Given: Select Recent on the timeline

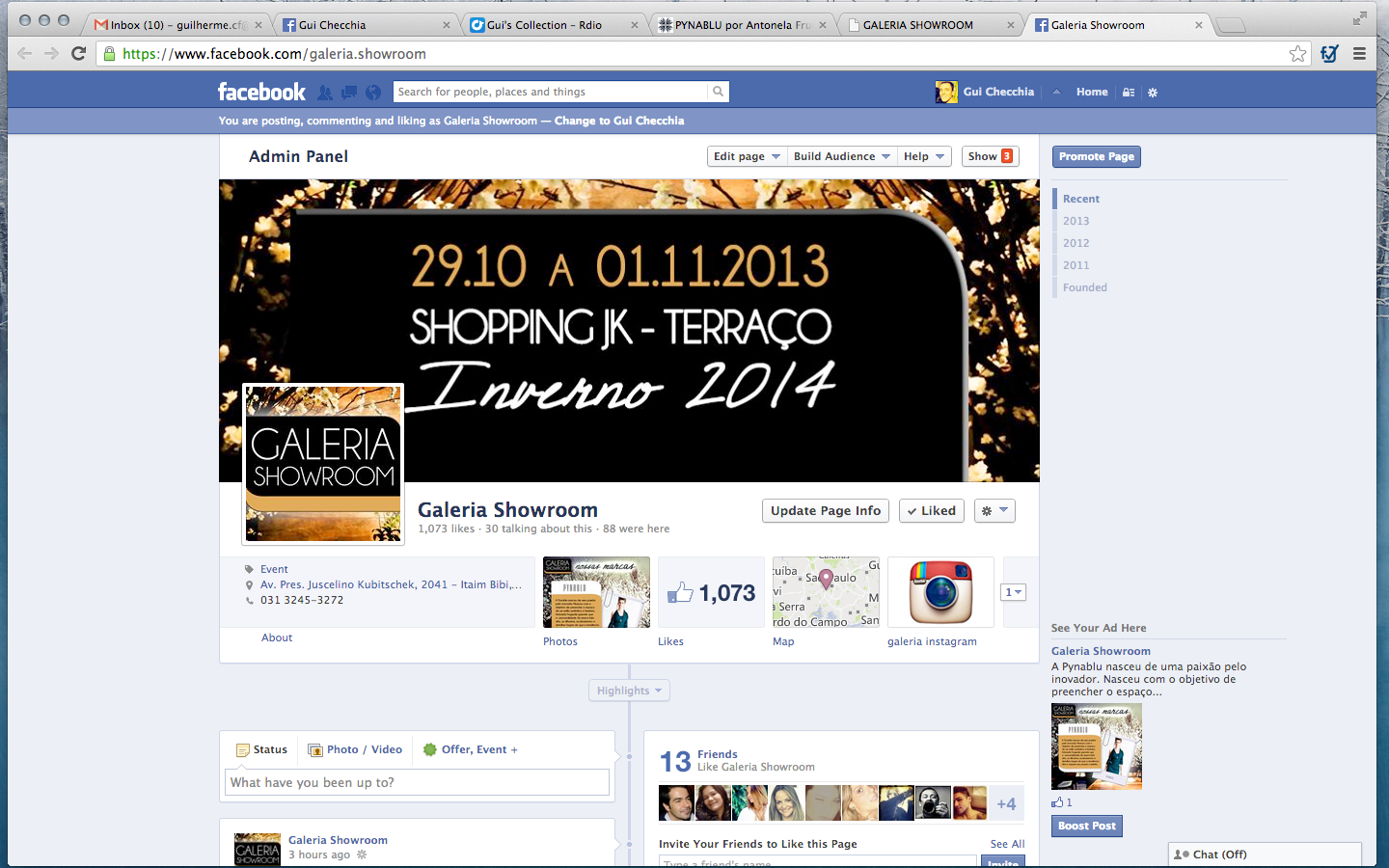Looking at the screenshot, I should [x=1081, y=199].
